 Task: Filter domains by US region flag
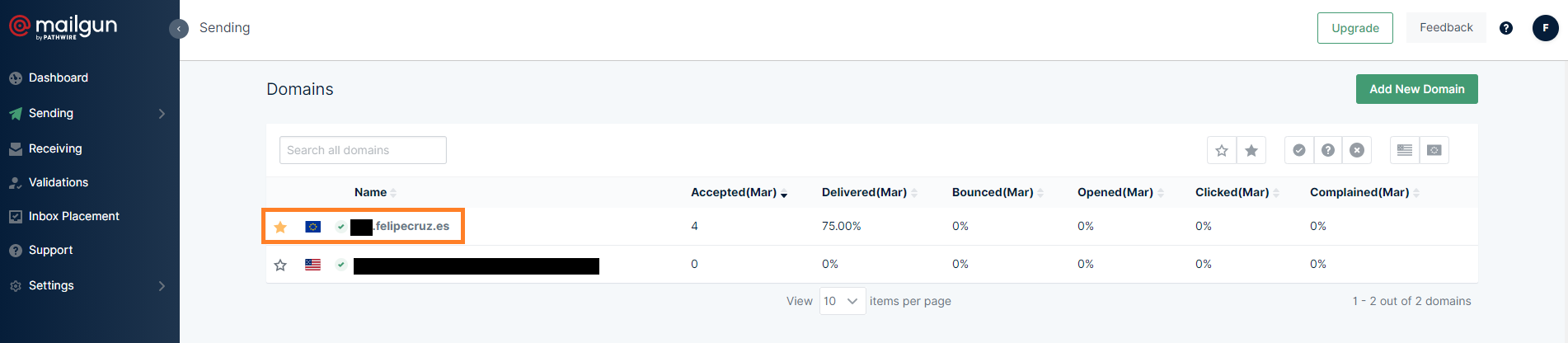(x=1404, y=150)
